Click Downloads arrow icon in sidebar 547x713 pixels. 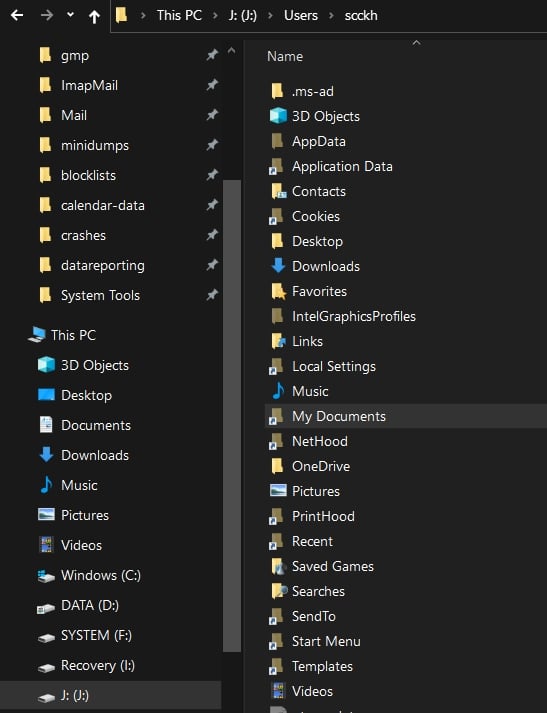(46, 455)
